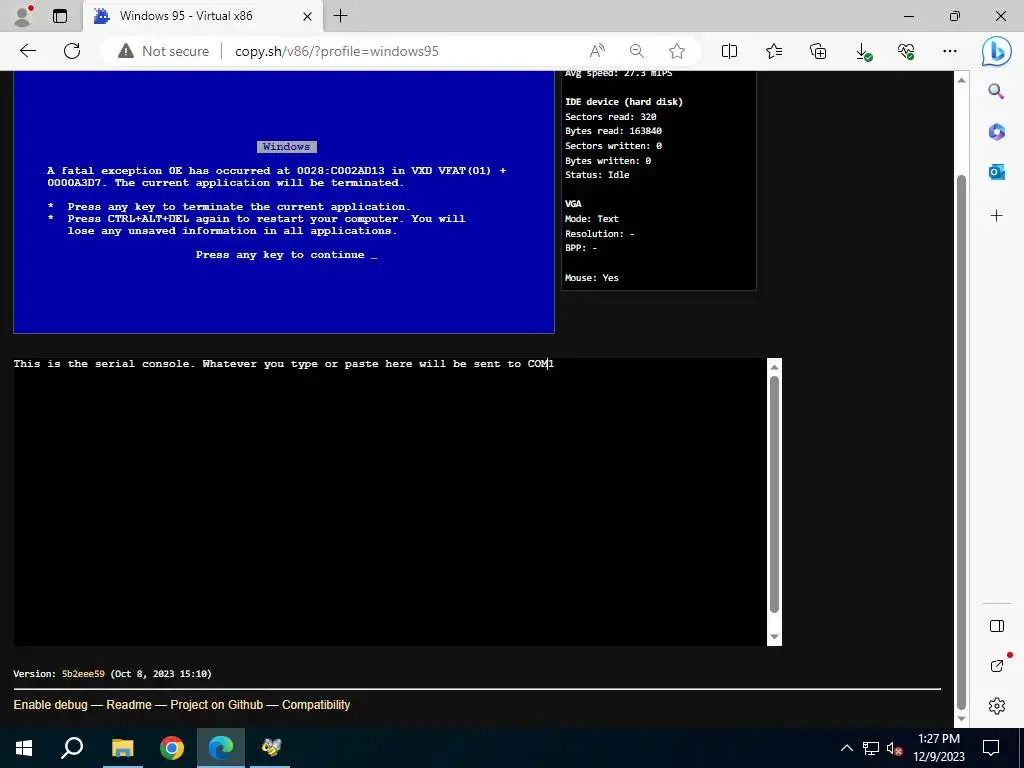Open split screen view
Screen dimensions: 1024x768
point(729,51)
